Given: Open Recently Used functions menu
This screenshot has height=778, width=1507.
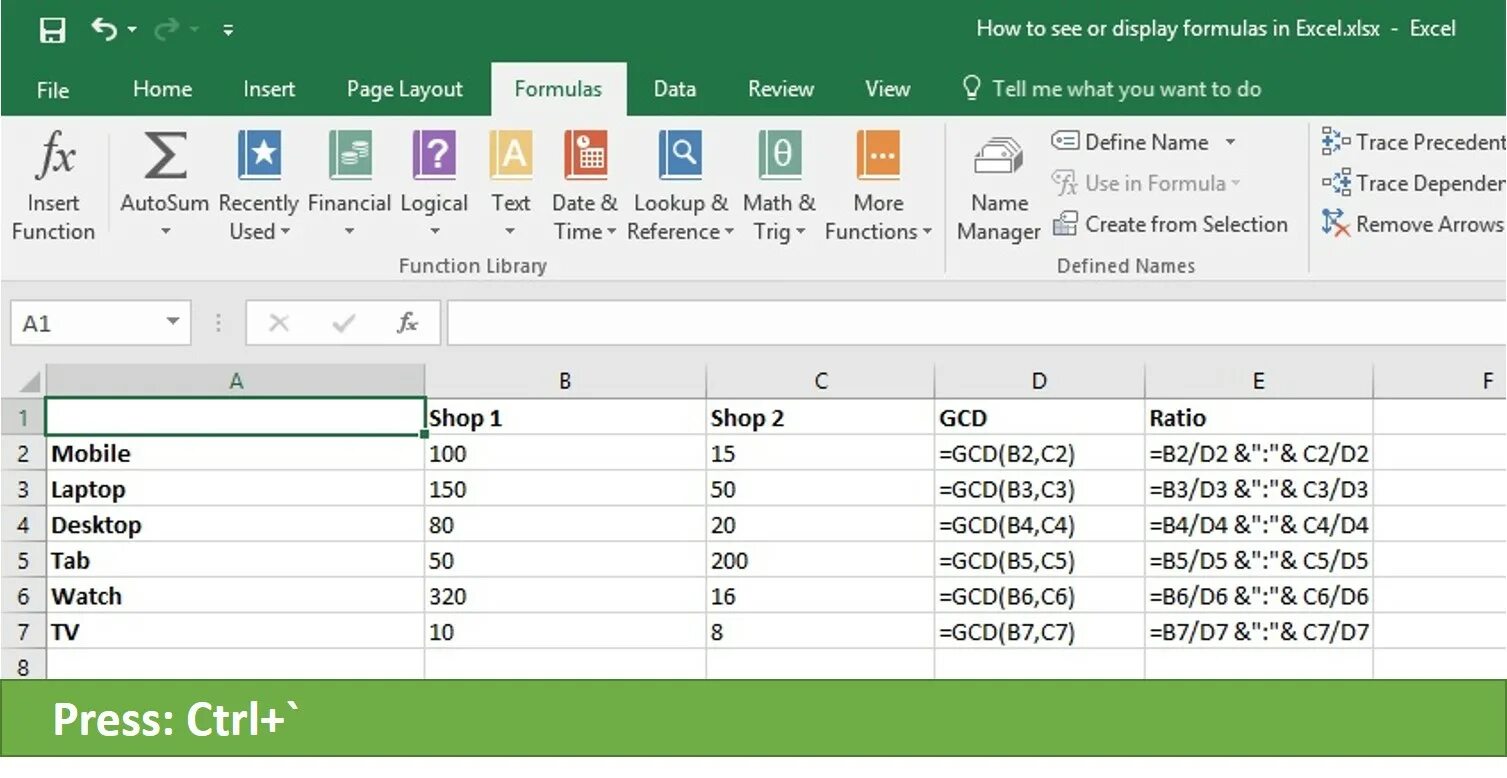Looking at the screenshot, I should [259, 186].
